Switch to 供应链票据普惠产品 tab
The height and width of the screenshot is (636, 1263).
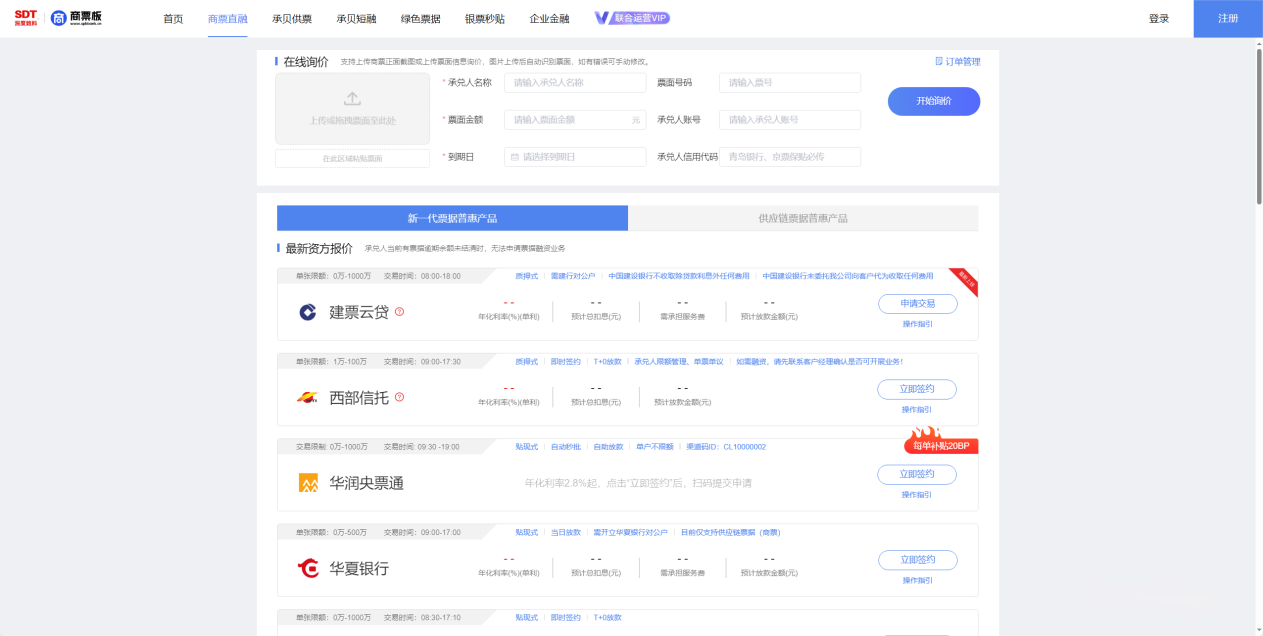click(x=802, y=218)
